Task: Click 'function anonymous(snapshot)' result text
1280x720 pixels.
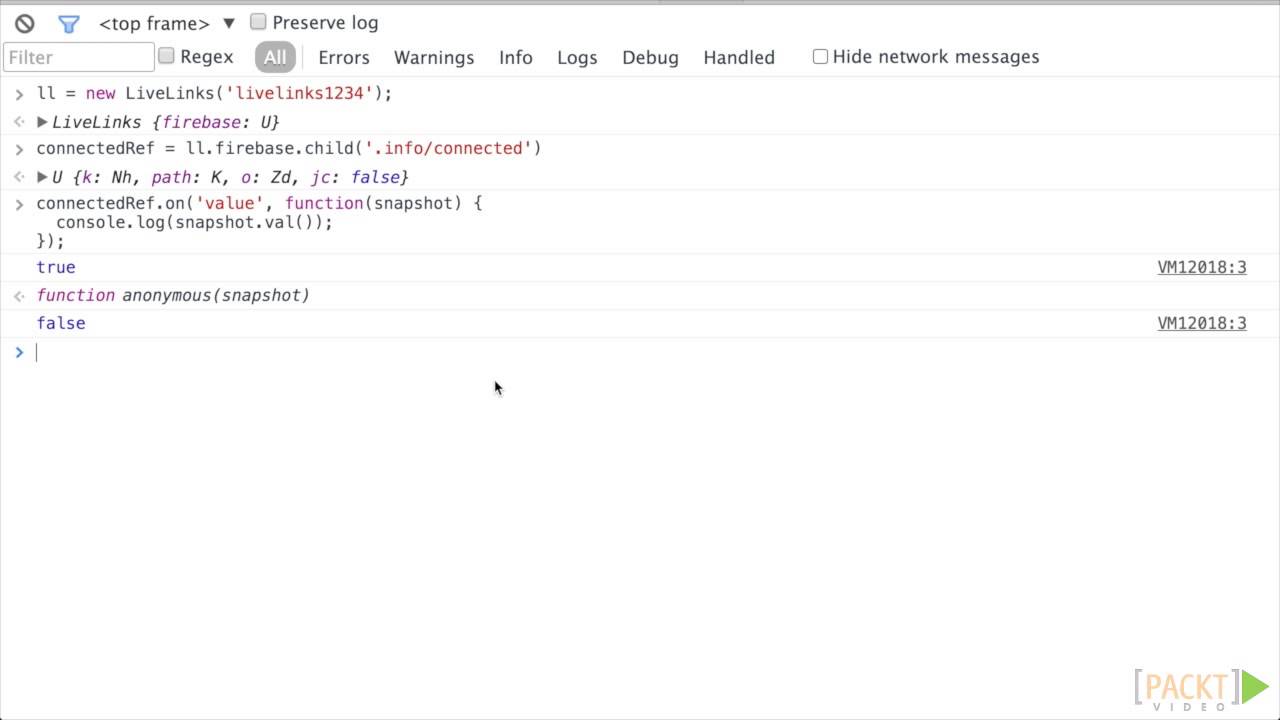Action: tap(173, 295)
